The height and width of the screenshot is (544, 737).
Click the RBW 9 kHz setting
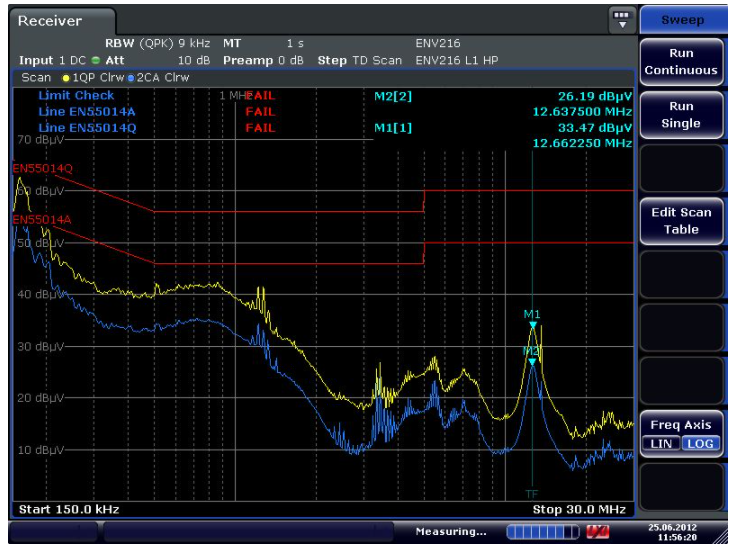pyautogui.click(x=157, y=43)
